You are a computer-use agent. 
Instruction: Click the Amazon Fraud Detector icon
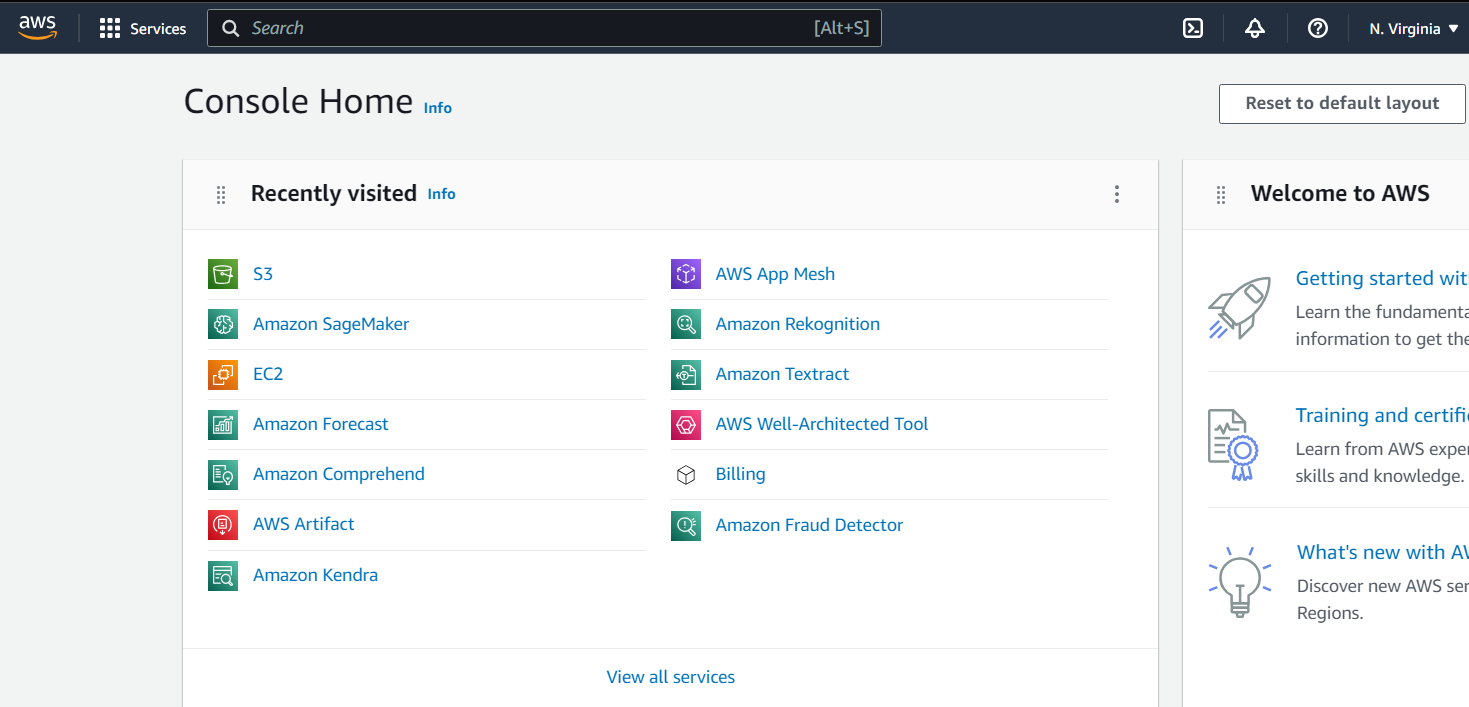click(x=686, y=525)
